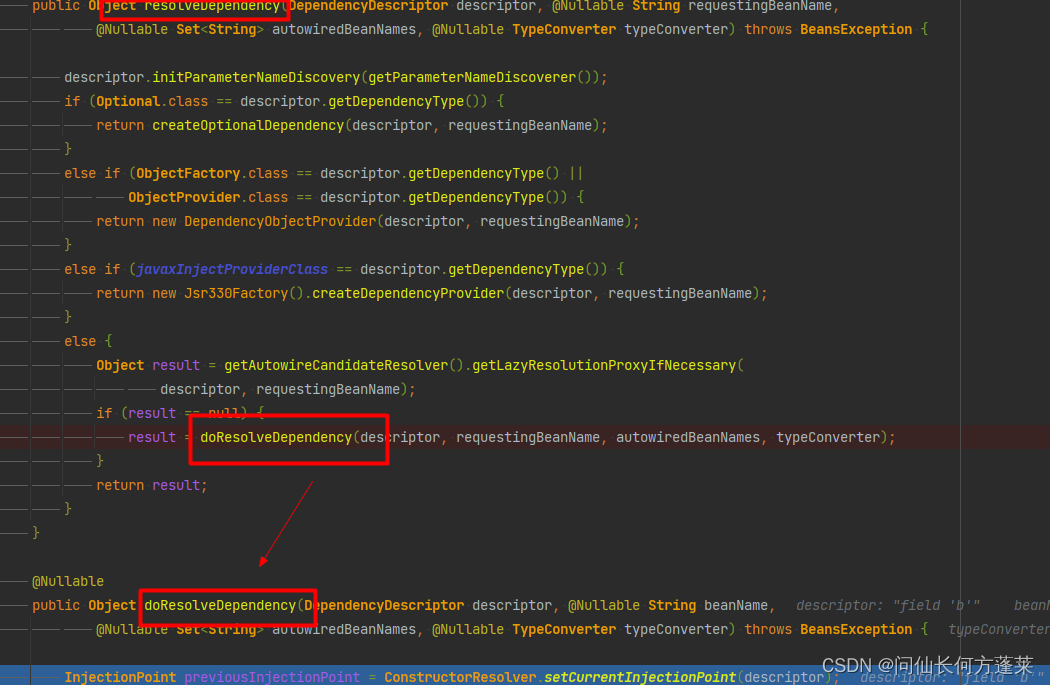Click the 'Object result' variable declaration

tap(148, 366)
